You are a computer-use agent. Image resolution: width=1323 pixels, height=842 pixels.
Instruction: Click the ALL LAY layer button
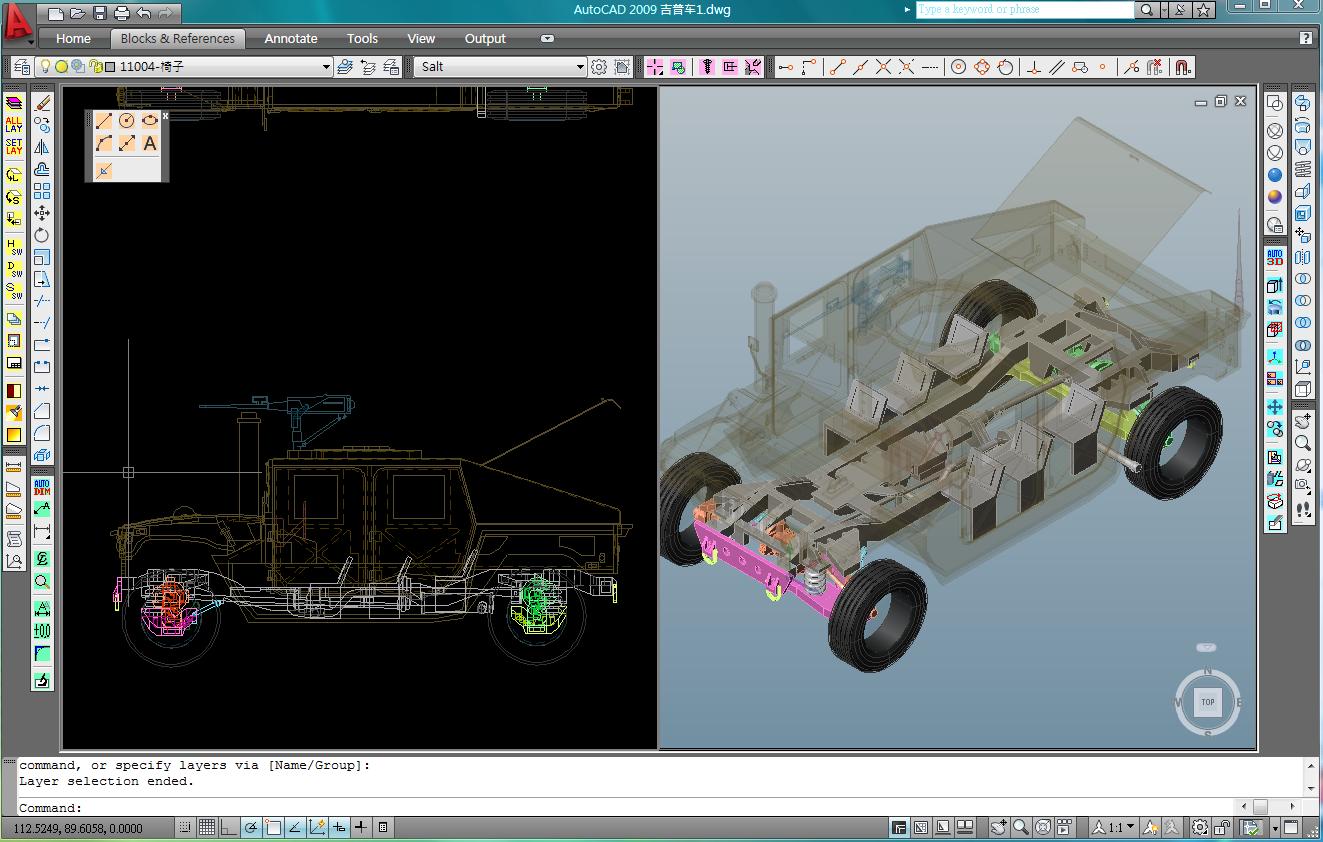point(14,125)
